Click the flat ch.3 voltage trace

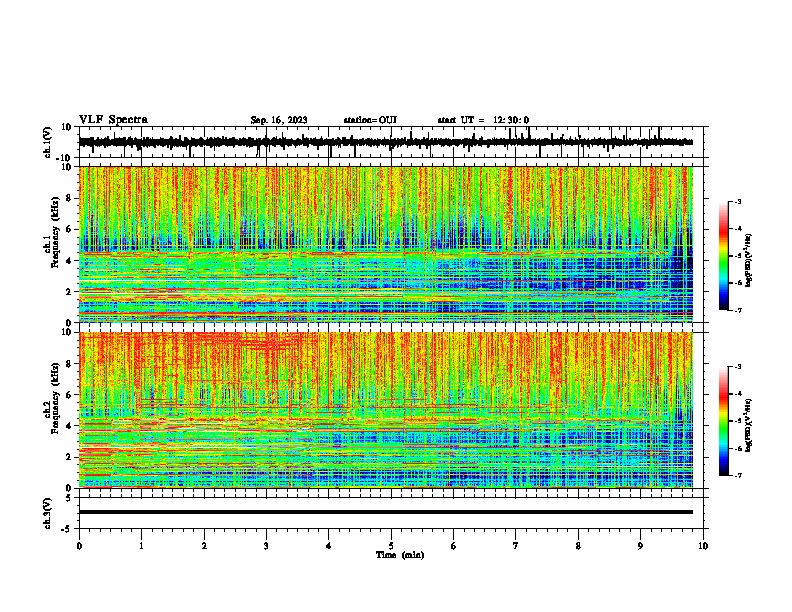click(x=386, y=512)
